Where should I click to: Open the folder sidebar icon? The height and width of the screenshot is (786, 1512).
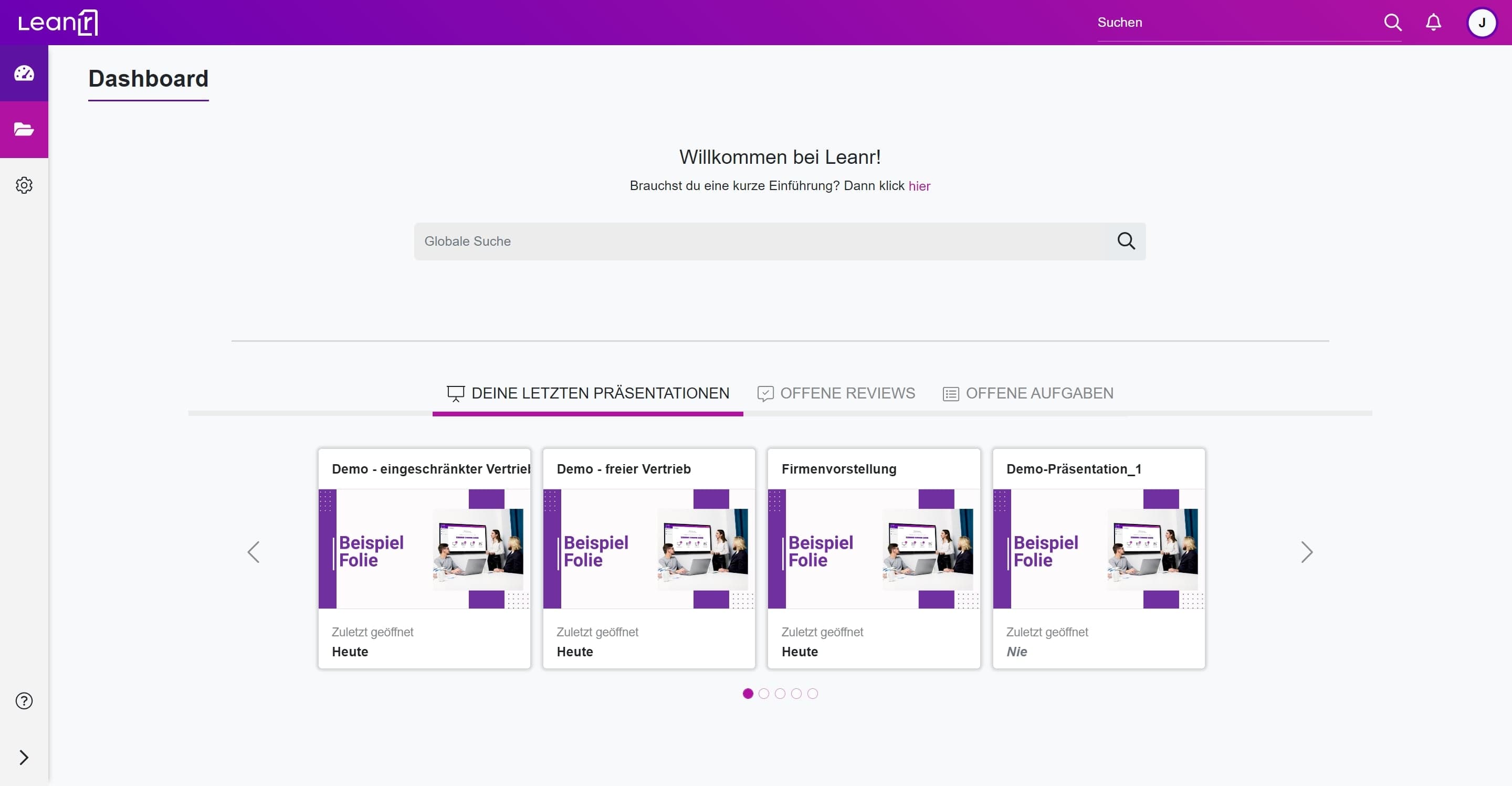coord(24,129)
